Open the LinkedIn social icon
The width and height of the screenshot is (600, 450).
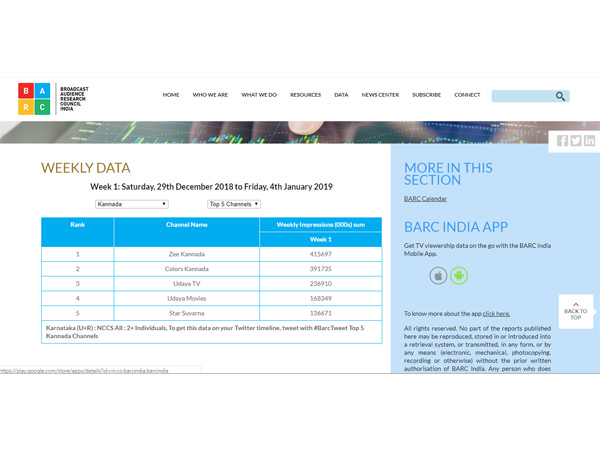pos(589,141)
